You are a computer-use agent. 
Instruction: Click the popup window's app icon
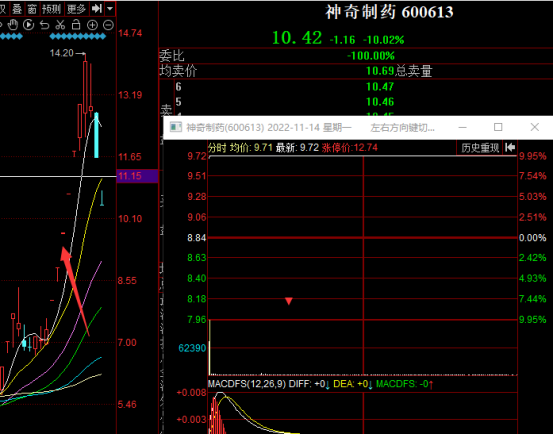point(176,127)
